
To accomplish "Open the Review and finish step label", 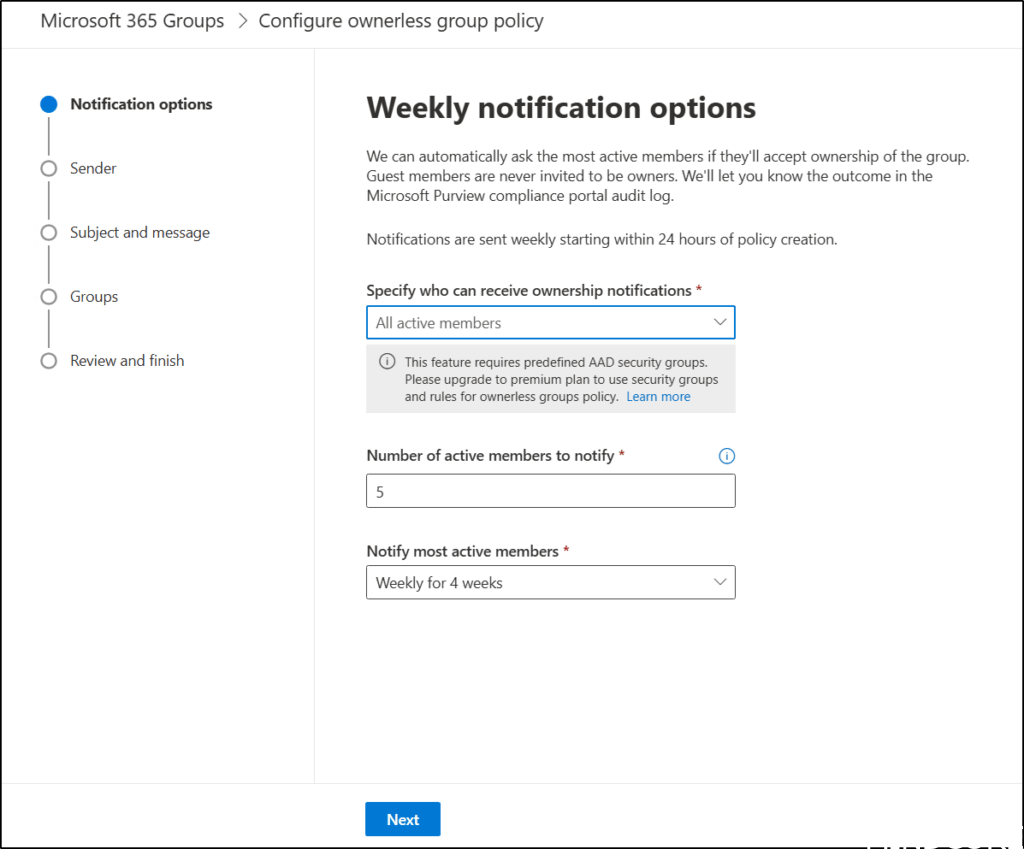I will pos(127,361).
